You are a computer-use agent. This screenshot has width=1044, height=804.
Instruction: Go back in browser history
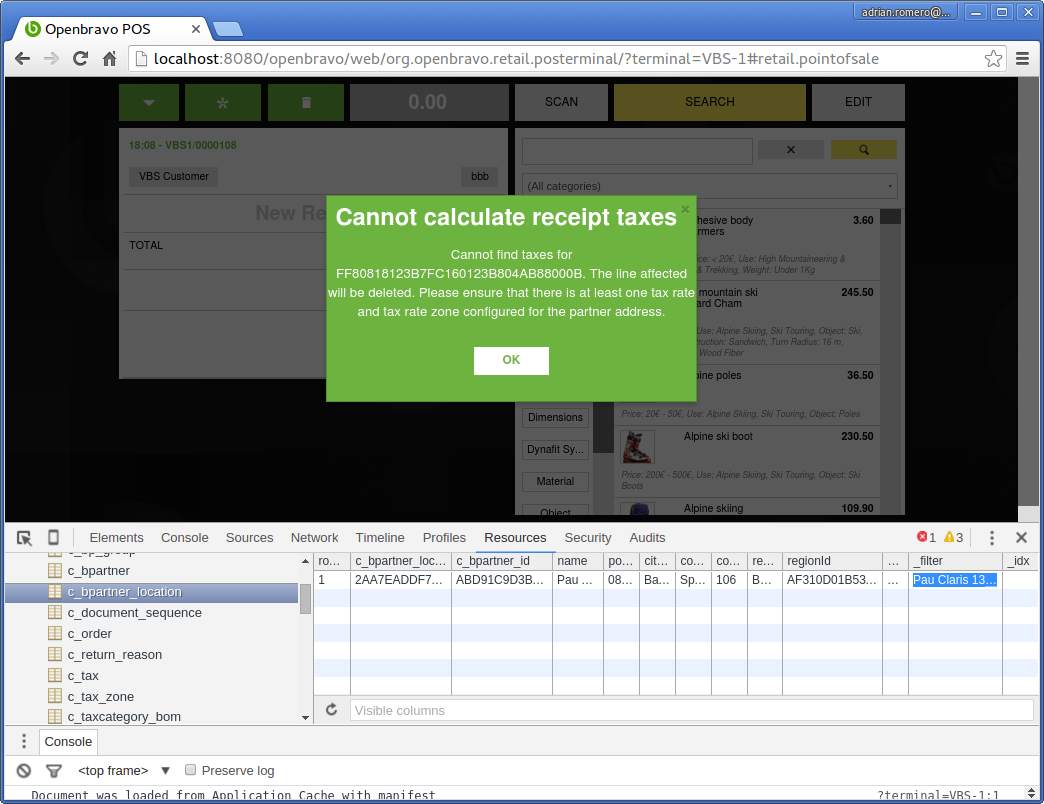(23, 59)
